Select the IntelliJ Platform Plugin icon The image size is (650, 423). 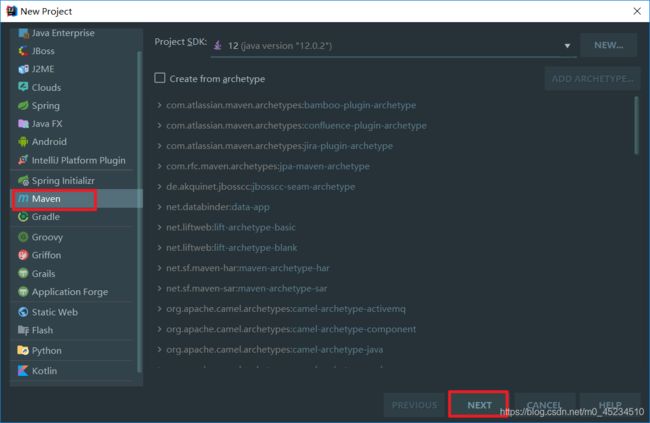[x=23, y=160]
